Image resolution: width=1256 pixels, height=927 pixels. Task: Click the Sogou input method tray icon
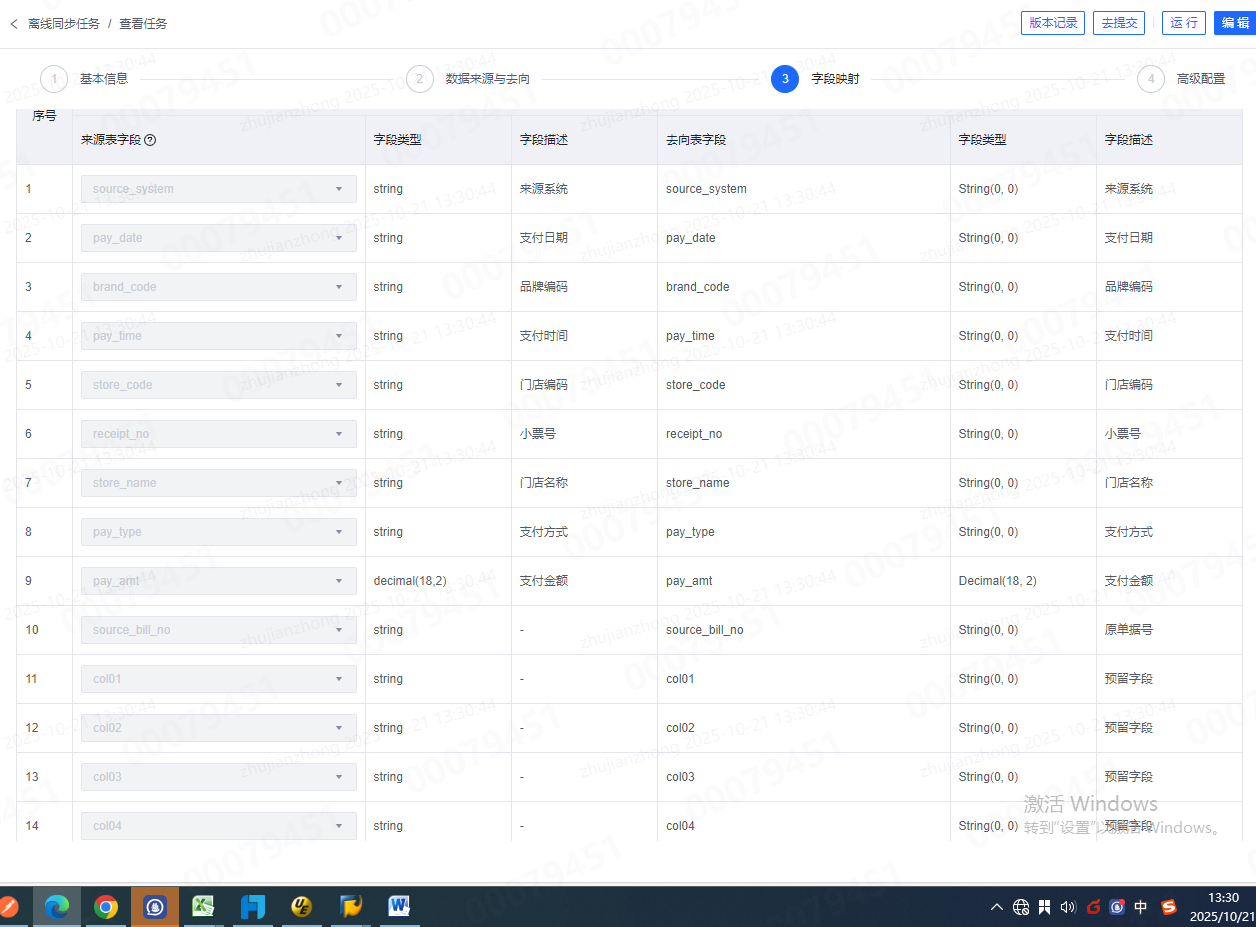(1169, 907)
